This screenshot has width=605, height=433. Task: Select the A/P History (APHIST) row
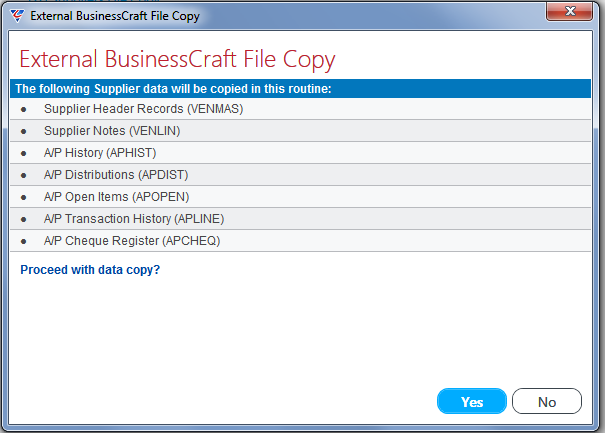click(300, 153)
